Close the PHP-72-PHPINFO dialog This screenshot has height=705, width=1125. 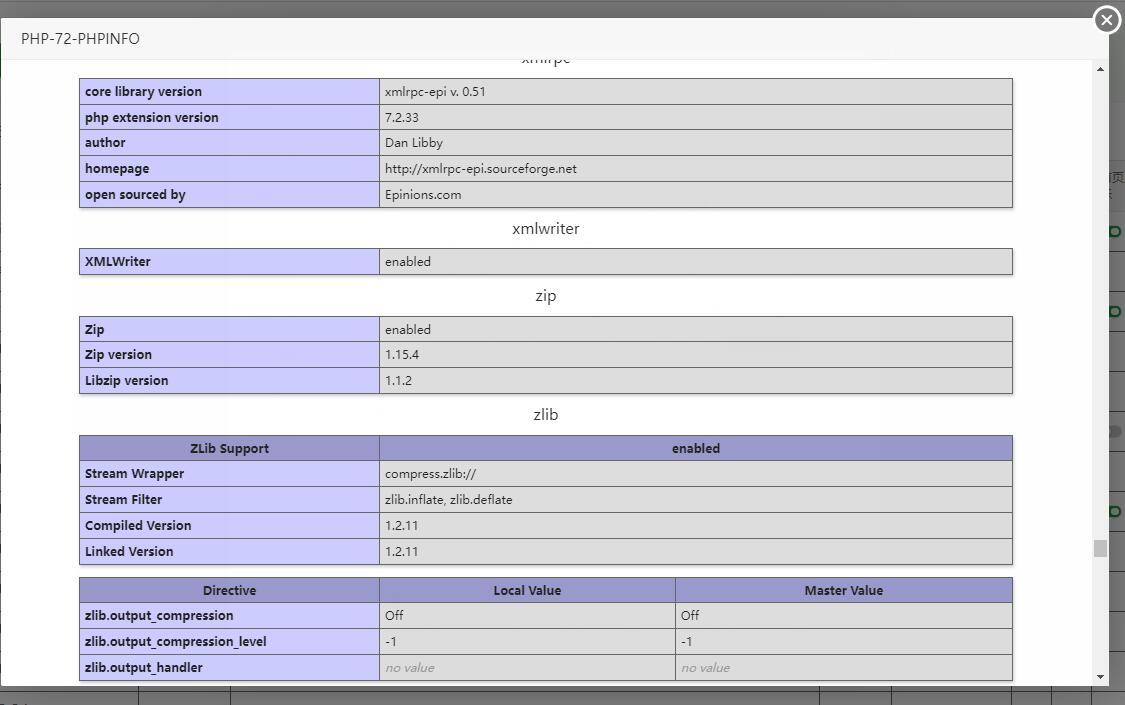[x=1106, y=20]
